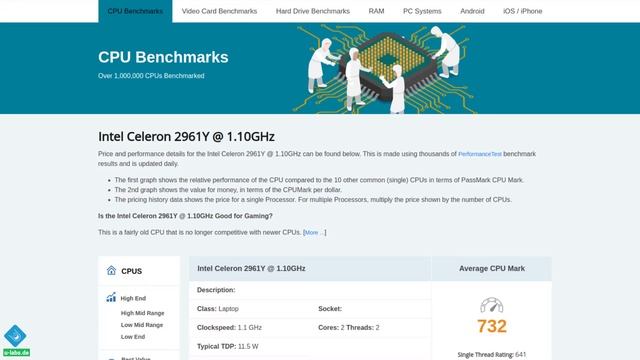The image size is (640, 360).
Task: Click 'Over 1,000,000 CPUs Benchmarked' text
Action: (x=151, y=76)
